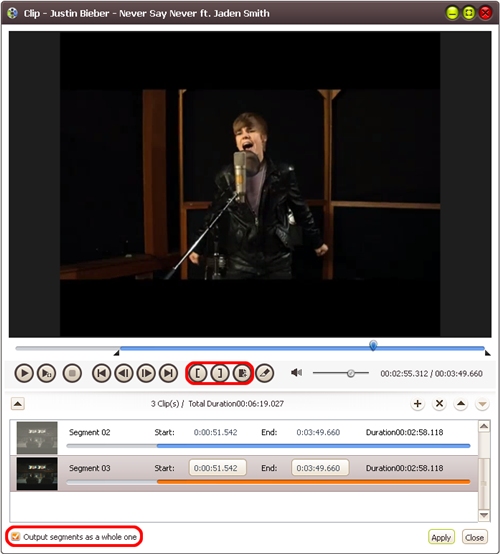Step back one frame
The image size is (500, 554).
click(x=124, y=373)
